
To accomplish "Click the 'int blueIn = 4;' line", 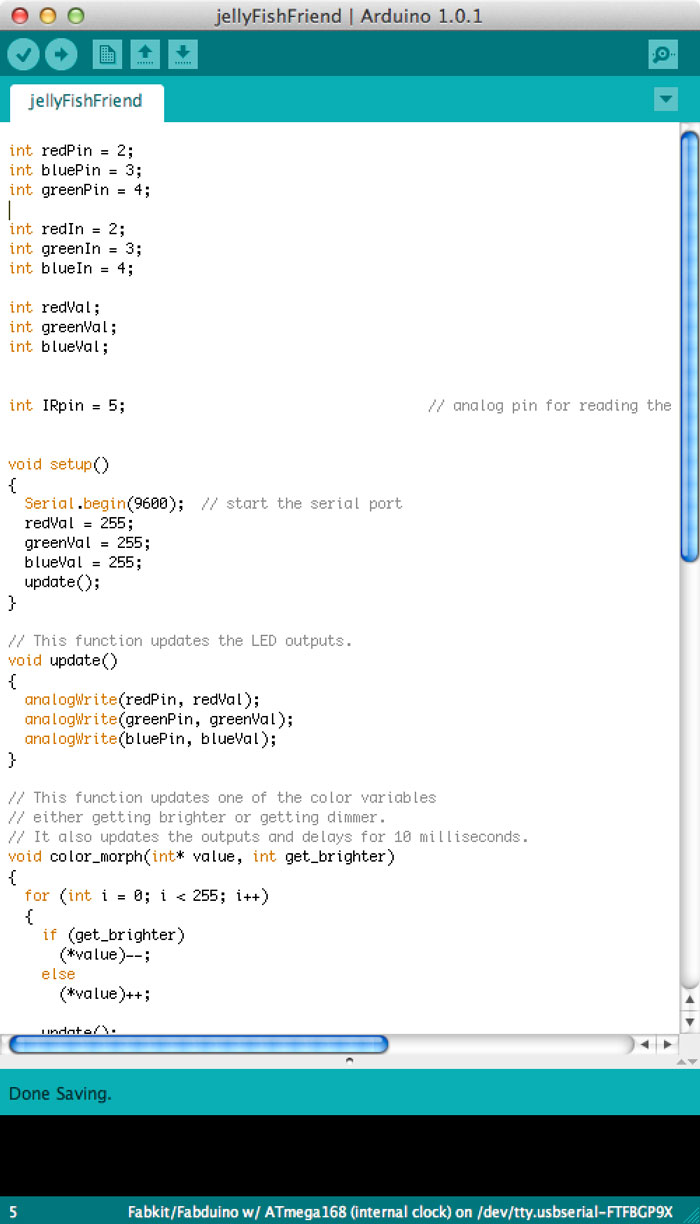I will [71, 268].
